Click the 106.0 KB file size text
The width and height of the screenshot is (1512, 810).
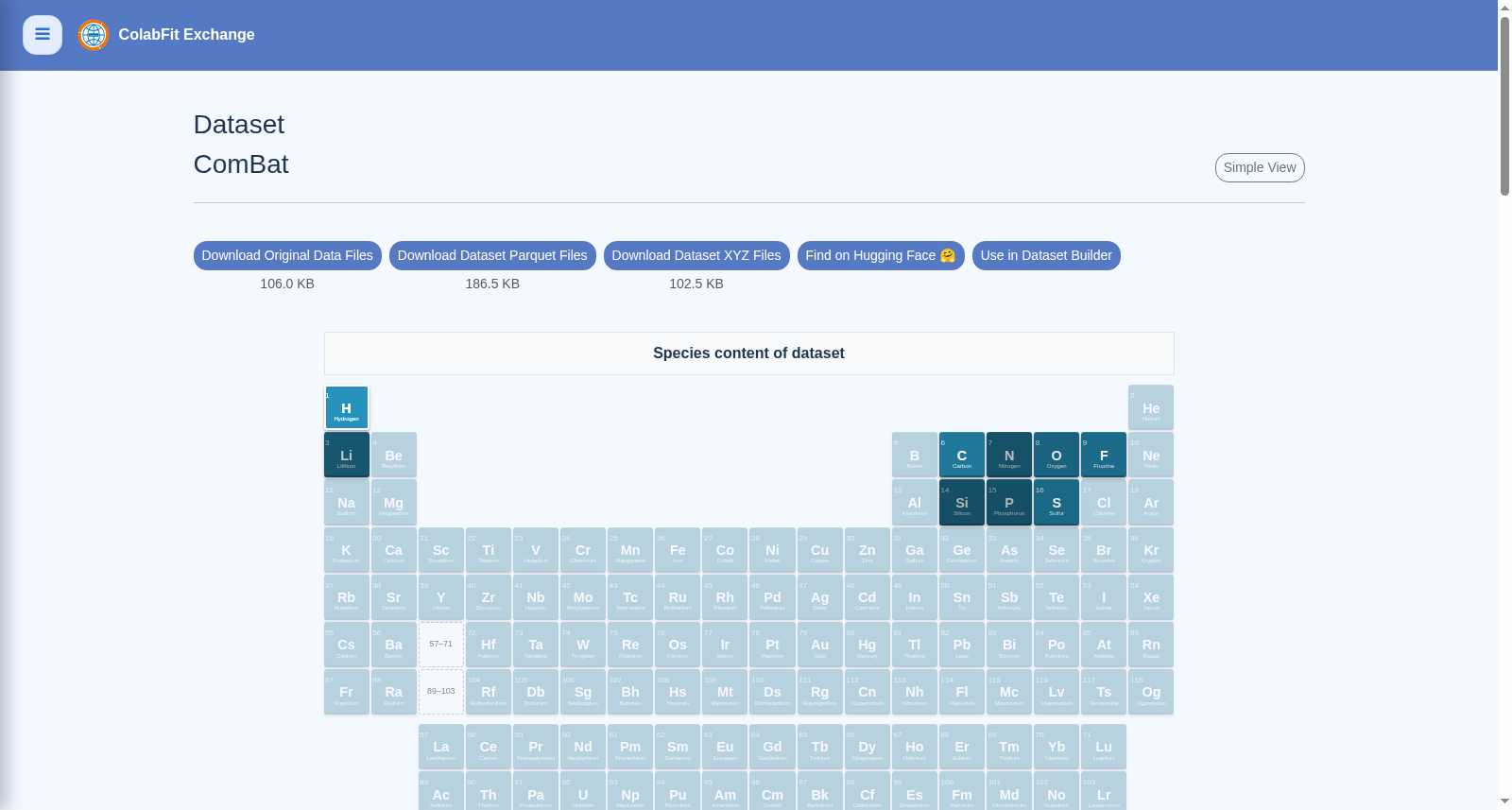[287, 284]
